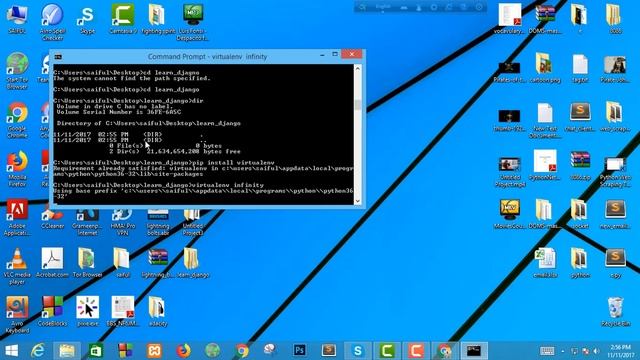This screenshot has width=640, height=360.
Task: Select the emails.xlsx spreadsheet file icon
Action: tap(545, 262)
